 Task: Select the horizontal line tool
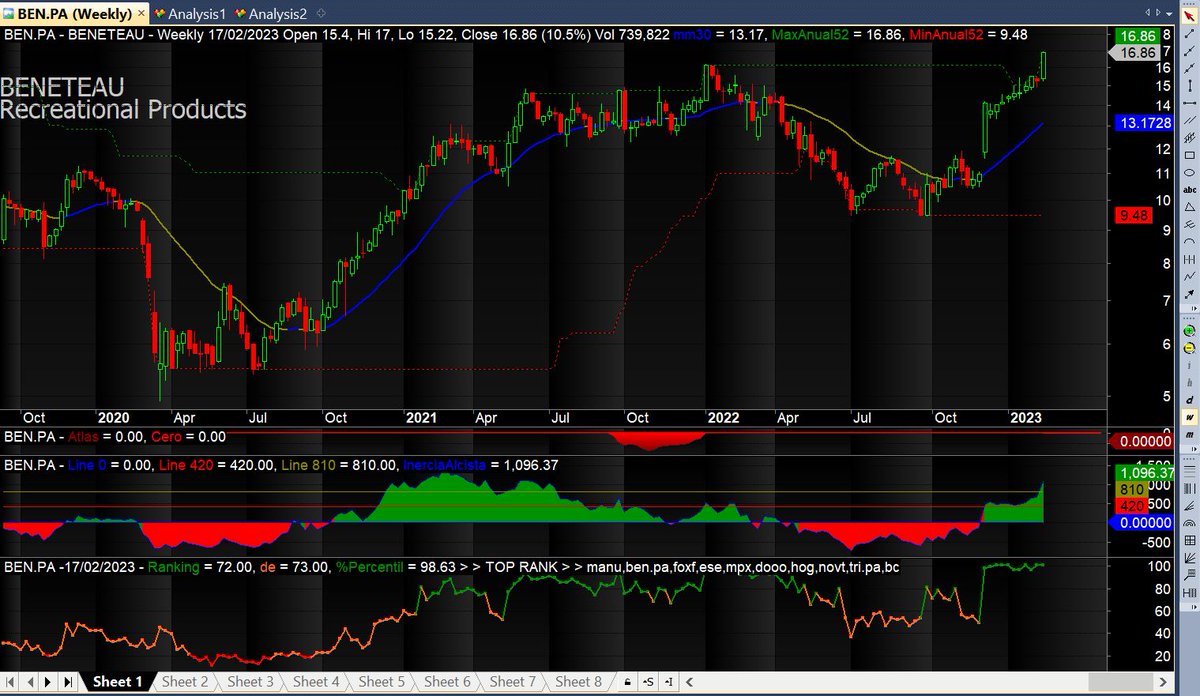coord(1190,103)
